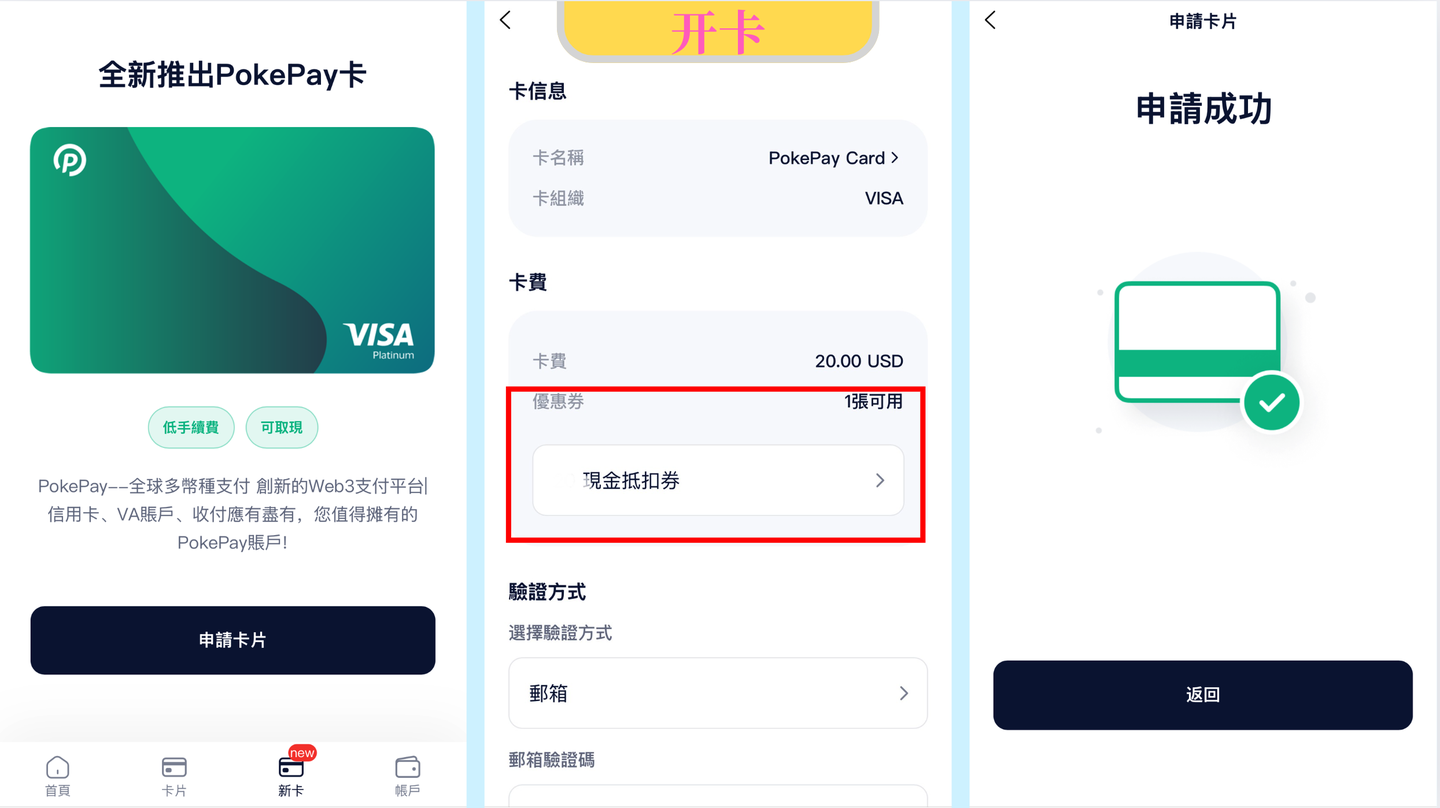The width and height of the screenshot is (1440, 808).
Task: Click the yellow 开卡 banner
Action: click(718, 30)
